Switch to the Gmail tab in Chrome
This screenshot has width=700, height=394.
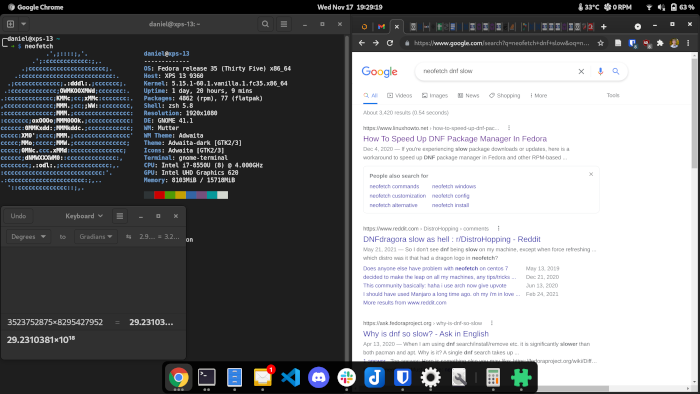coord(381,27)
